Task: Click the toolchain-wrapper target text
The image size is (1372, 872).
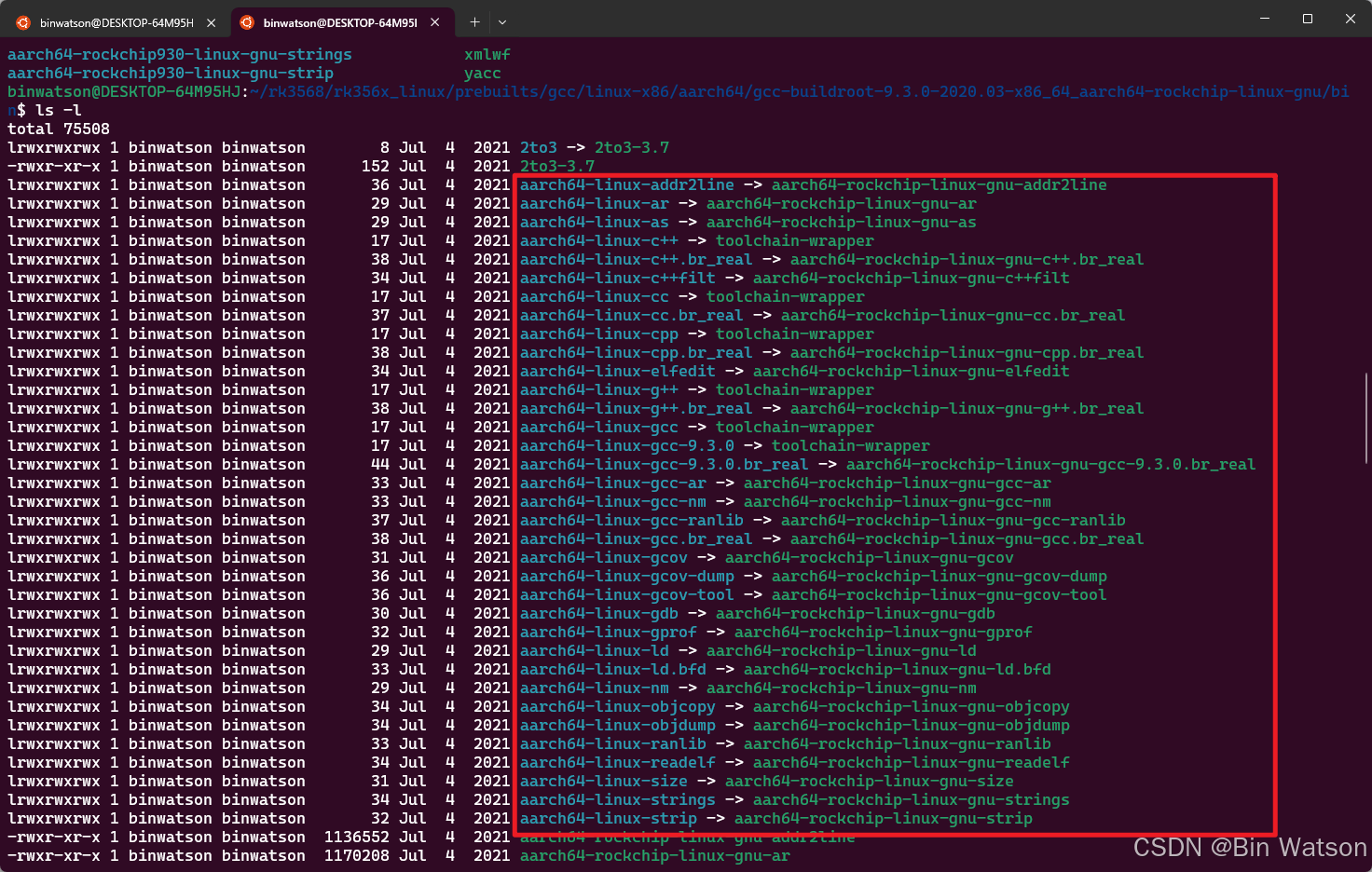Action: coord(794,427)
